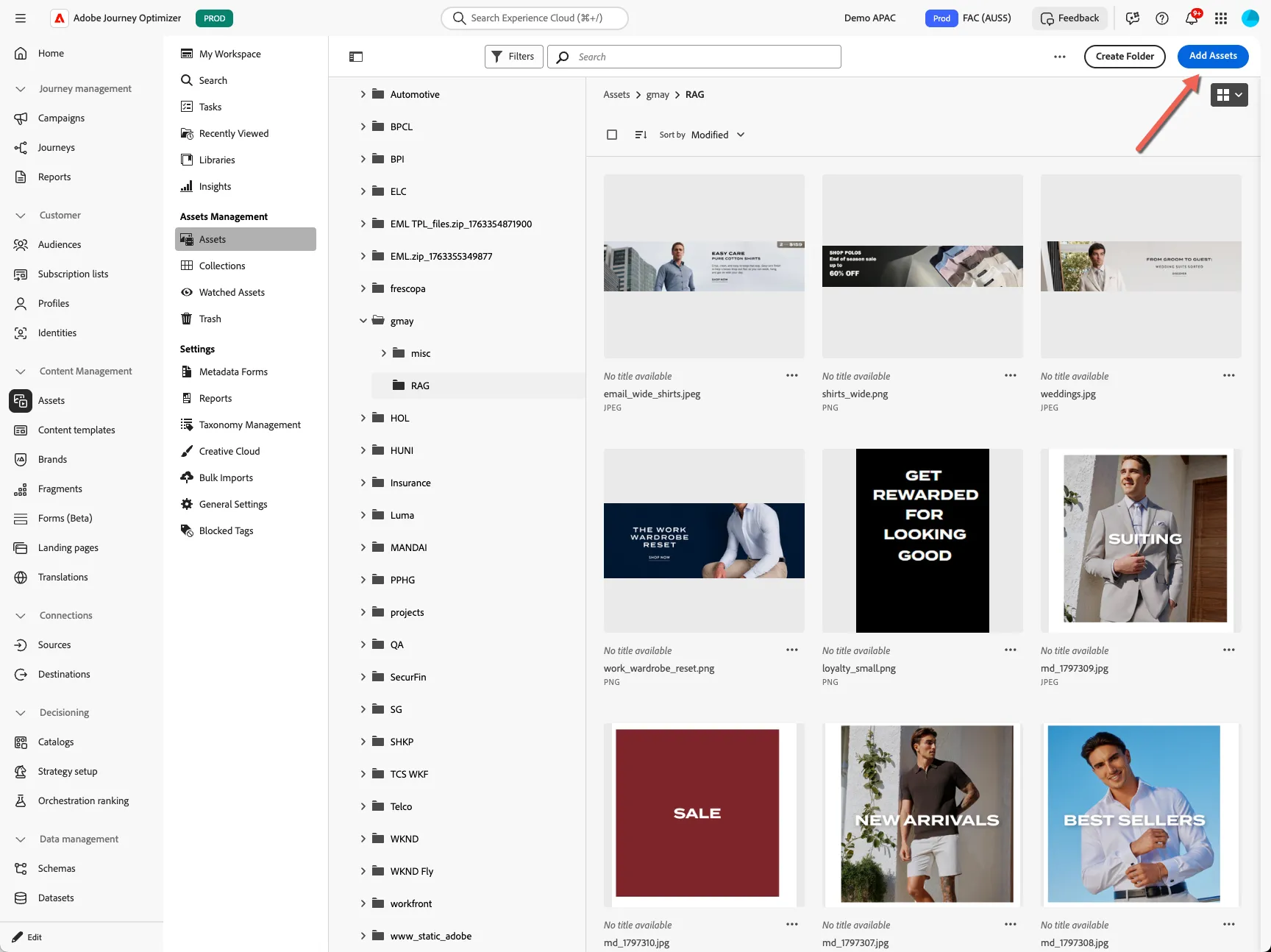
Task: Expand the Luma folder
Action: (363, 515)
